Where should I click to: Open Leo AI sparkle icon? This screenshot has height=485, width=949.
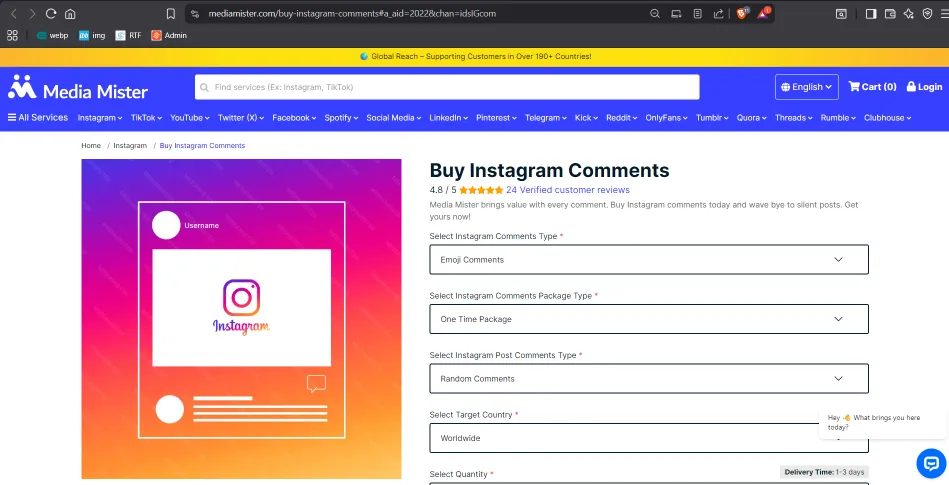pyautogui.click(x=908, y=13)
